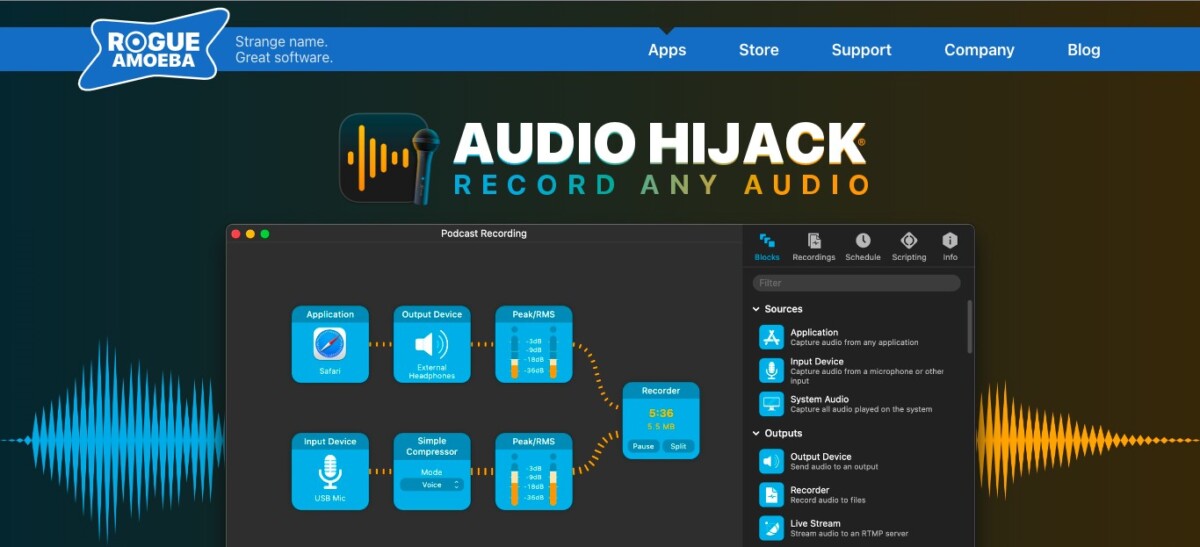Click the Split button in Recorder

pyautogui.click(x=678, y=446)
